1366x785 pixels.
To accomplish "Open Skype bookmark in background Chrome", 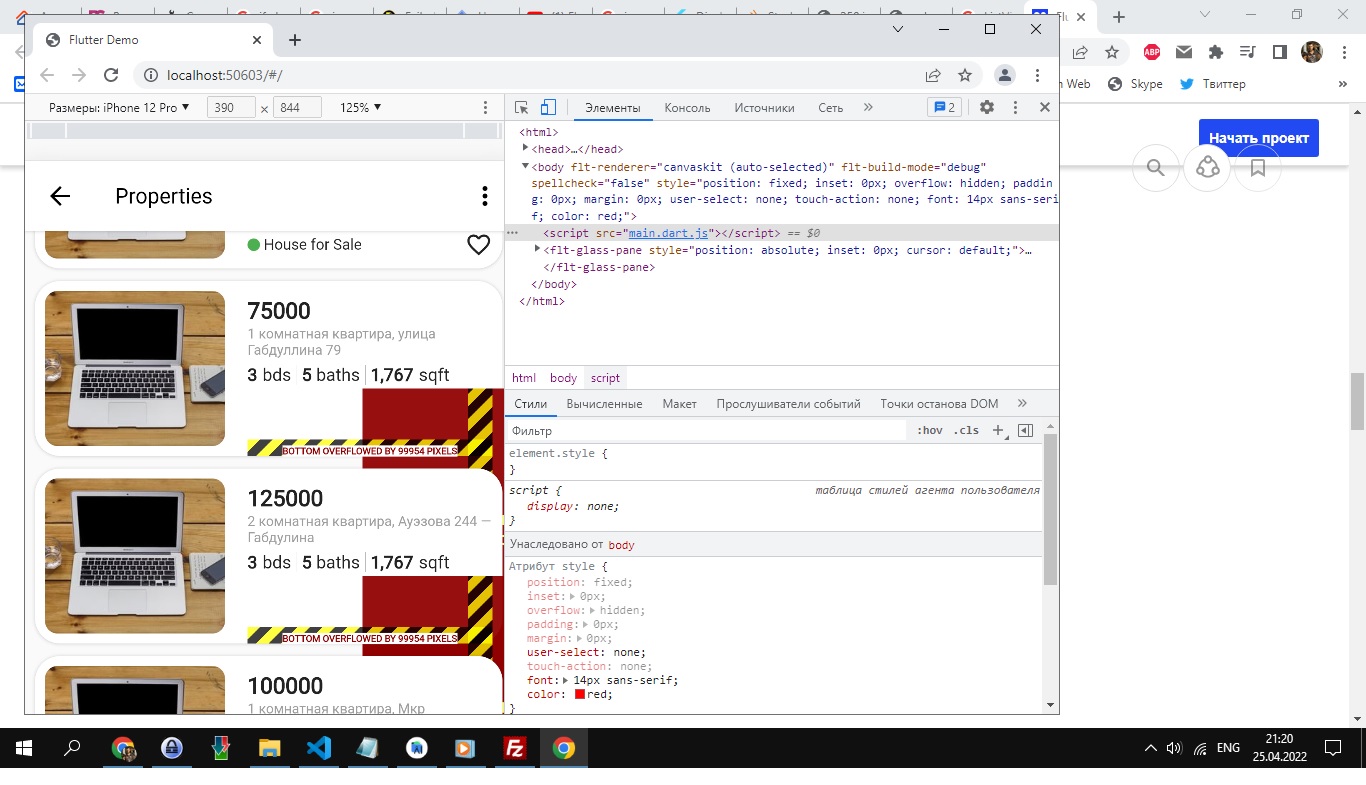I will click(x=1135, y=84).
